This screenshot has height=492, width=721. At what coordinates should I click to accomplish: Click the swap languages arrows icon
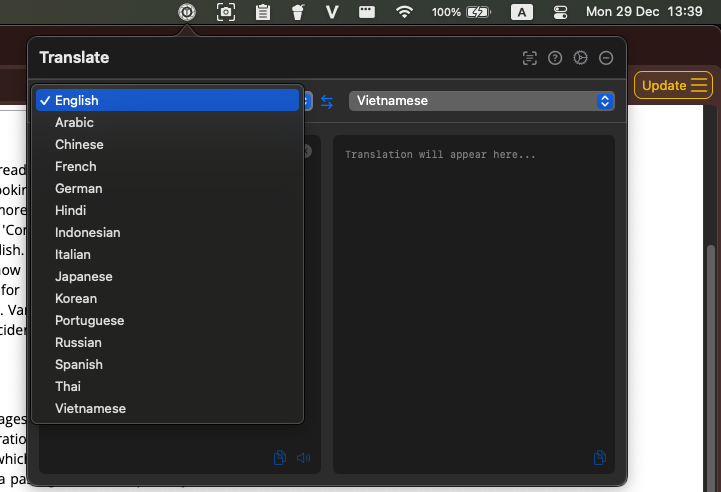tap(327, 101)
